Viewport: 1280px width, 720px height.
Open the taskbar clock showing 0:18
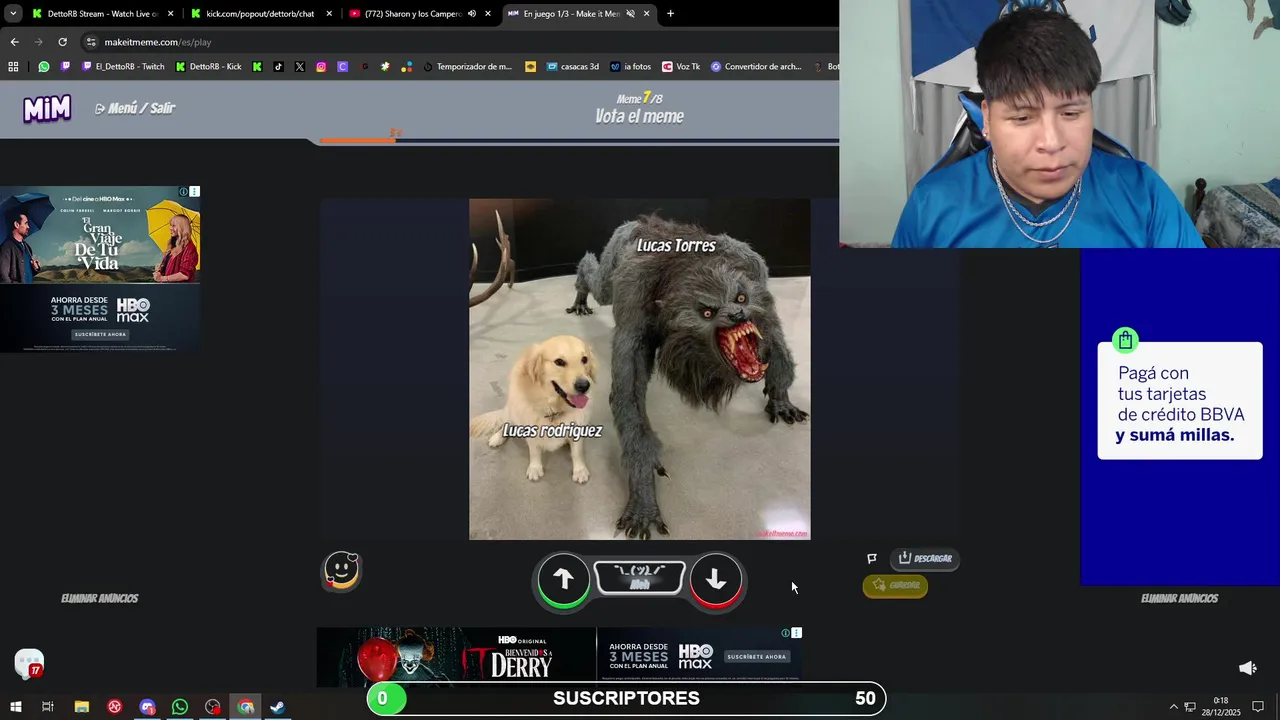click(x=1221, y=707)
